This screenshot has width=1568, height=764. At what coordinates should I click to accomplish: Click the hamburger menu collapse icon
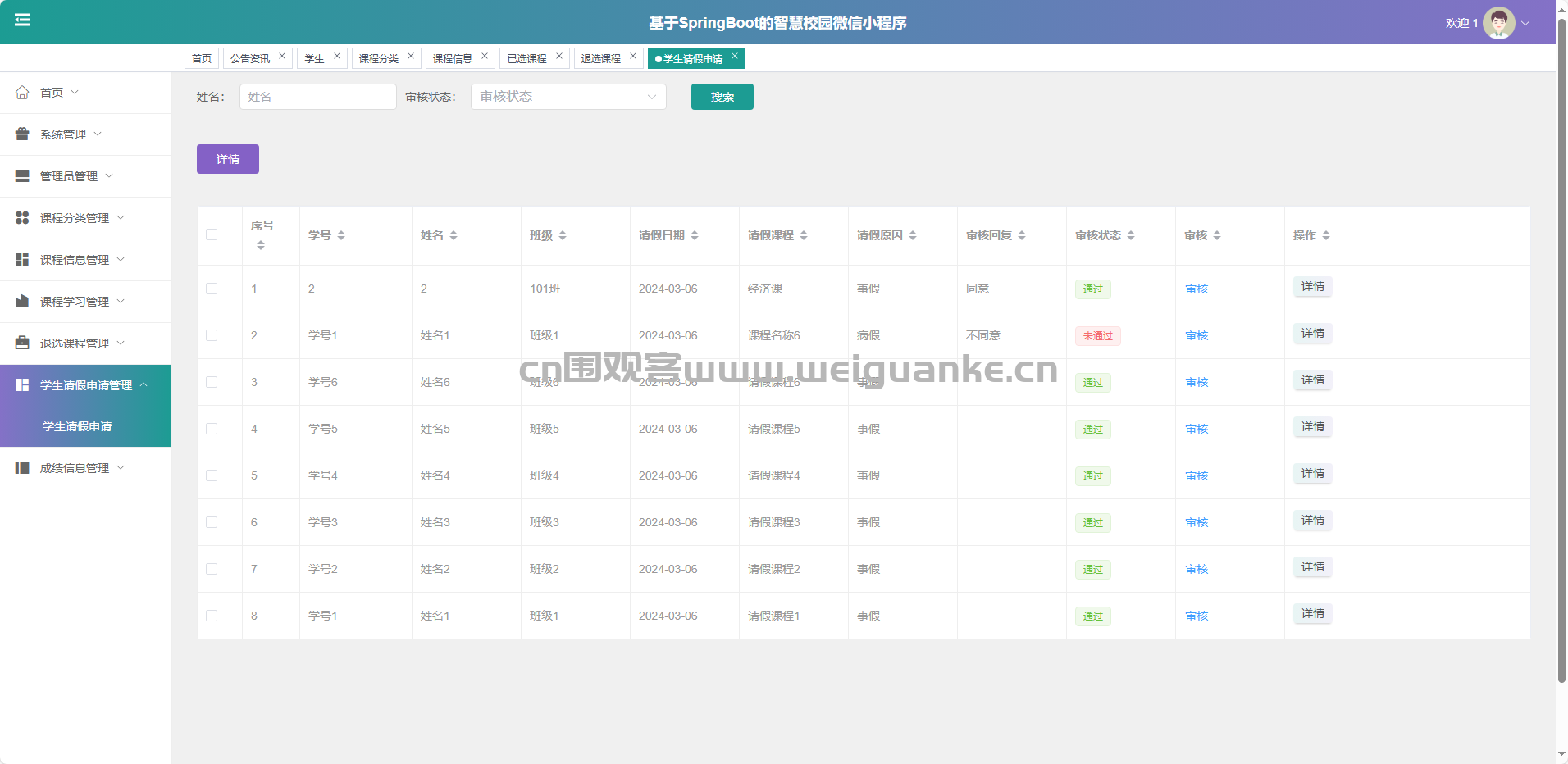pyautogui.click(x=22, y=20)
